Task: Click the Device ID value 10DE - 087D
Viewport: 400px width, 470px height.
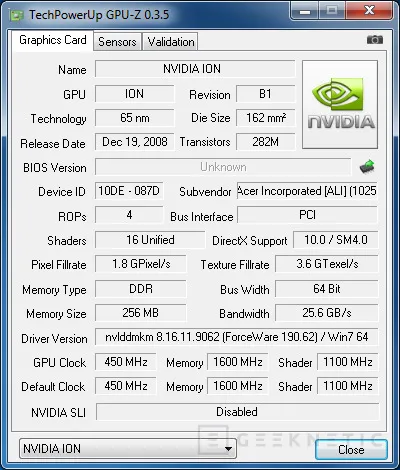Action: [x=129, y=191]
